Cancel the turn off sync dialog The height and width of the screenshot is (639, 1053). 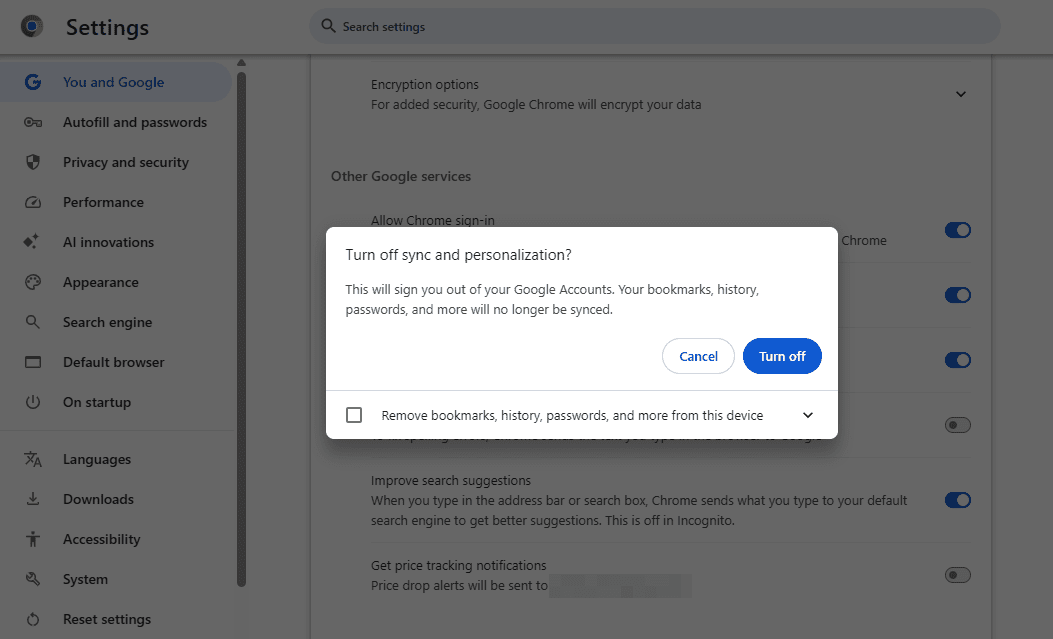point(698,356)
